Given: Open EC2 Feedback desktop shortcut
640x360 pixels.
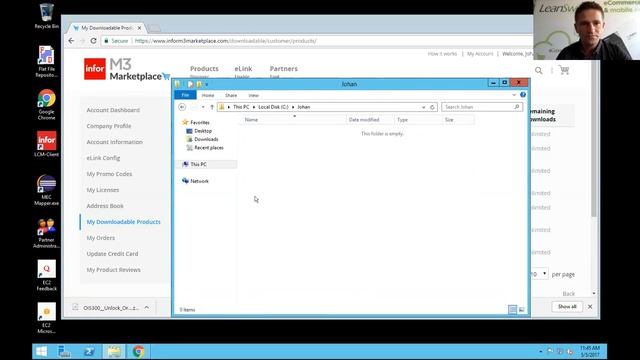Looking at the screenshot, I should pyautogui.click(x=47, y=276).
